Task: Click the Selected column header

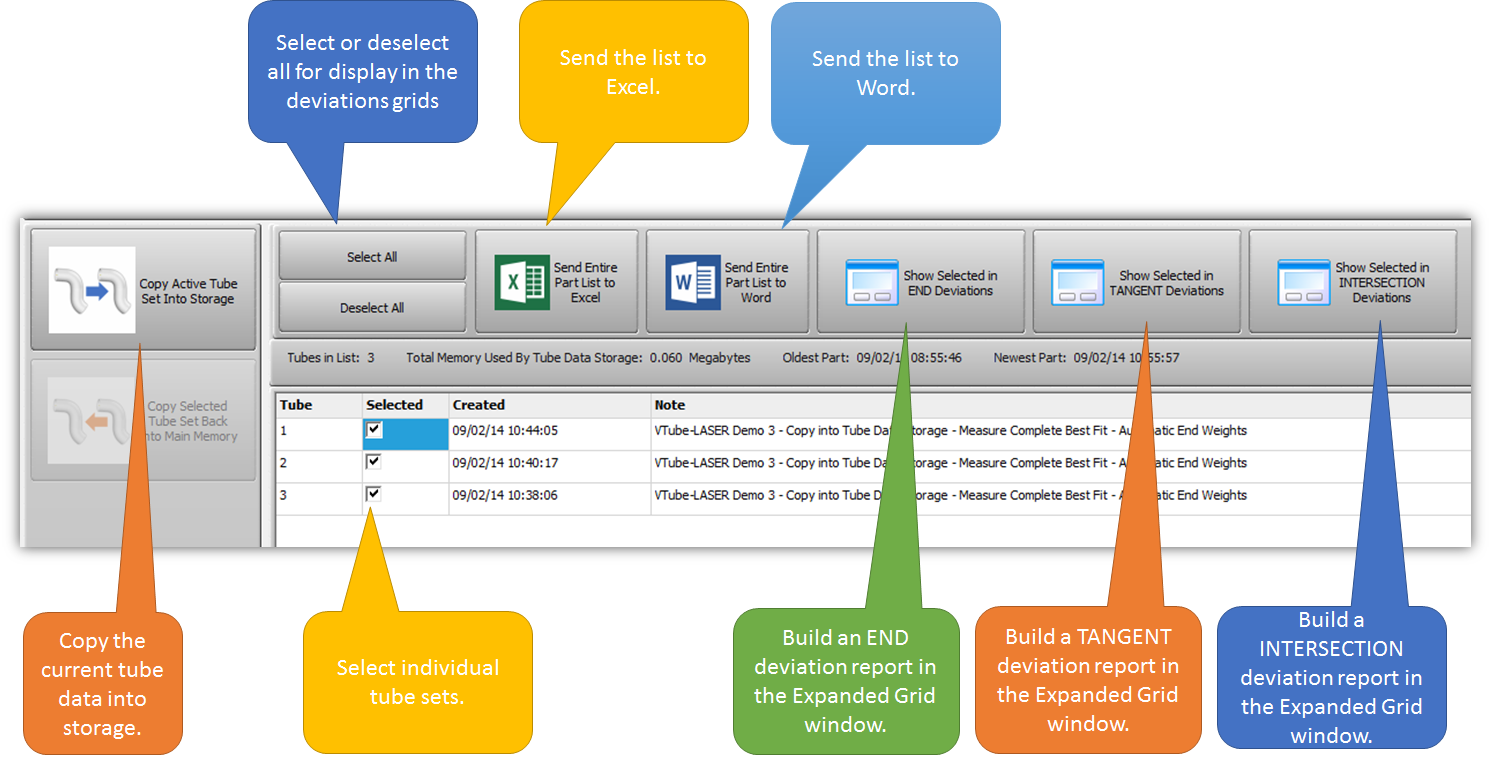Action: point(394,405)
